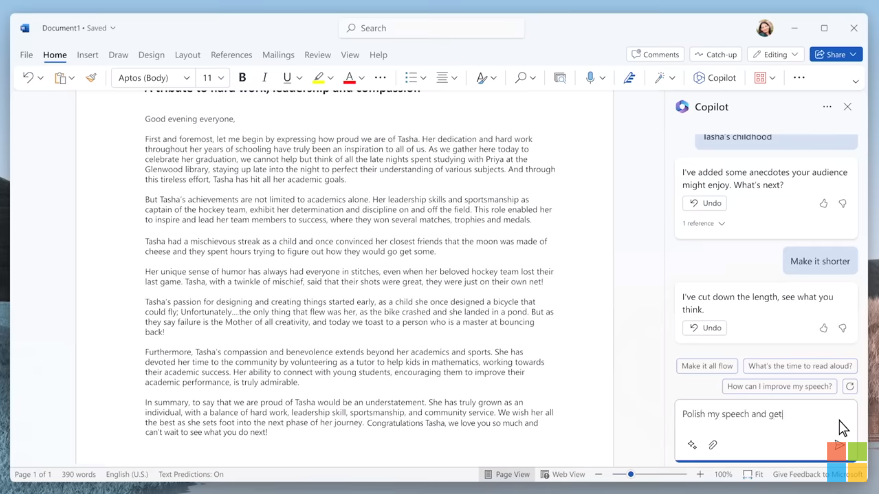Apply red font color
Screen dimensions: 879x494
[349, 78]
